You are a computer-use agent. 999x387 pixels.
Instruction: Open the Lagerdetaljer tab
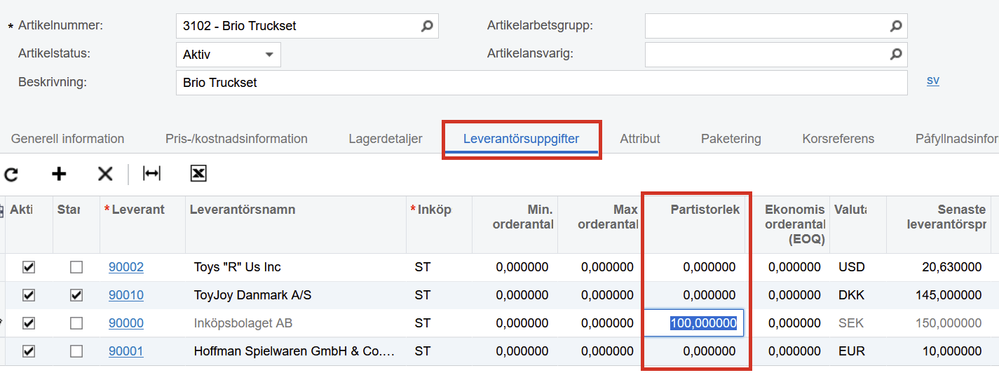(x=385, y=138)
